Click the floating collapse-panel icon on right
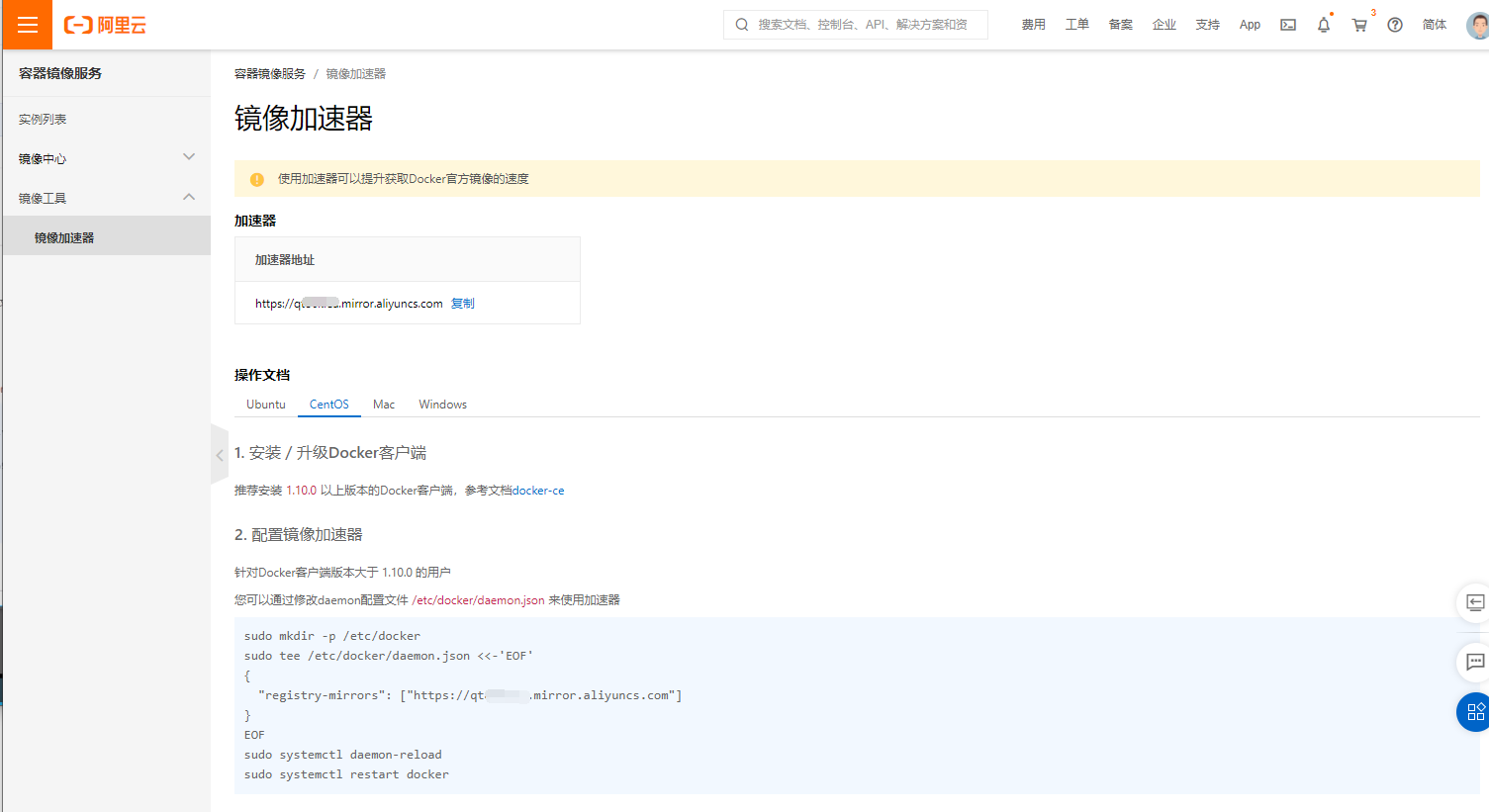 pos(1474,602)
